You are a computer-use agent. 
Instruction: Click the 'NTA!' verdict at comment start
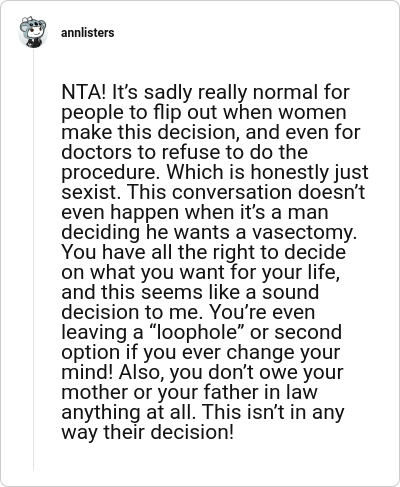tap(84, 92)
